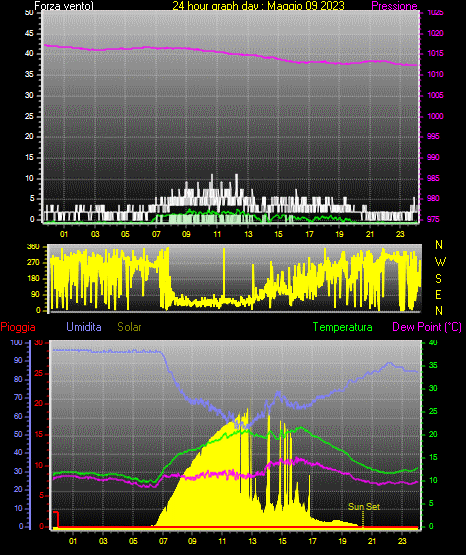466x555 pixels.
Task: Click the 90 humidity axis value
Action: pos(18,360)
